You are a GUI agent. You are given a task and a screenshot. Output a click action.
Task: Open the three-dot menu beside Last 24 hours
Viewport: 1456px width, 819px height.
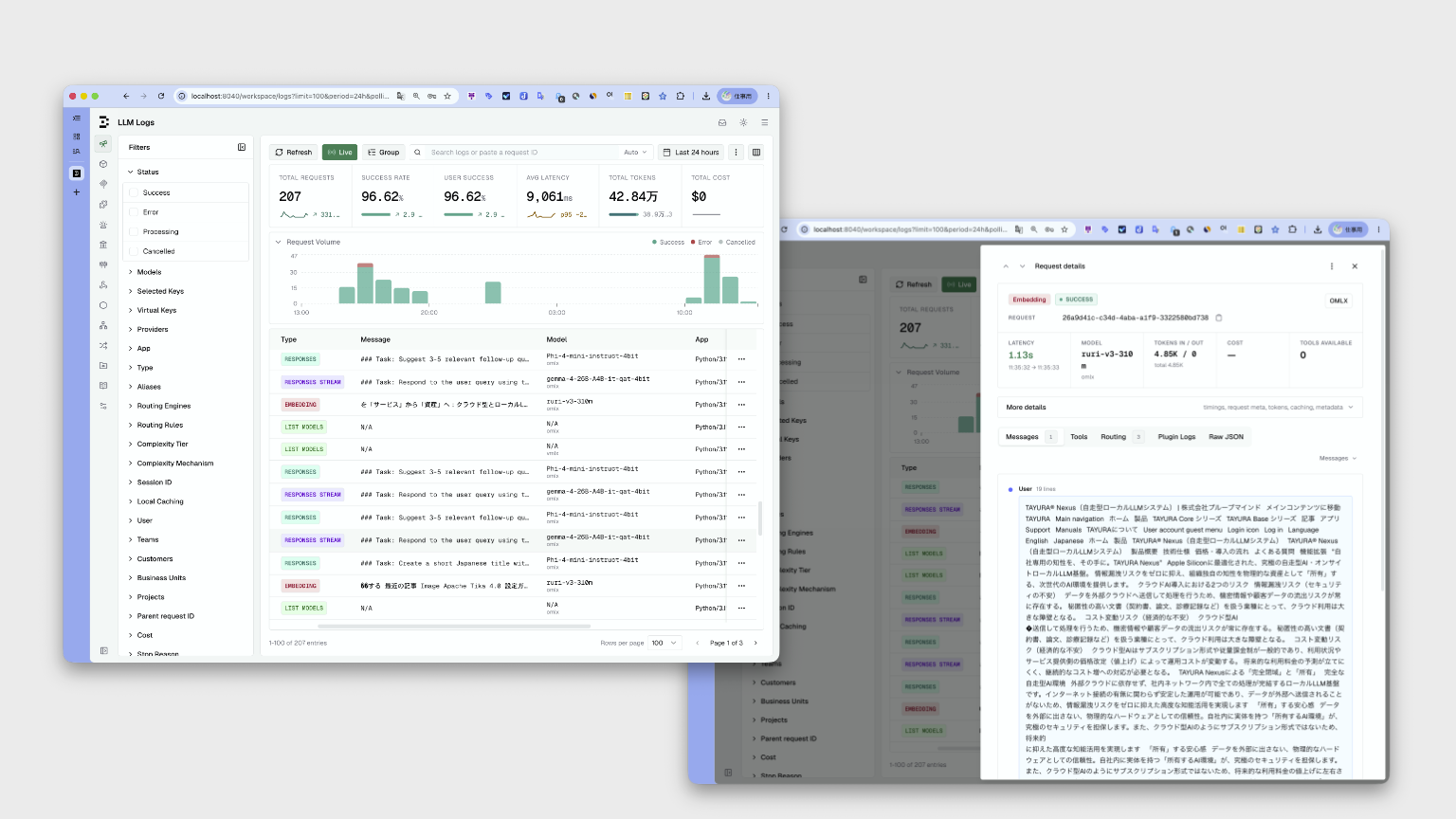point(737,152)
